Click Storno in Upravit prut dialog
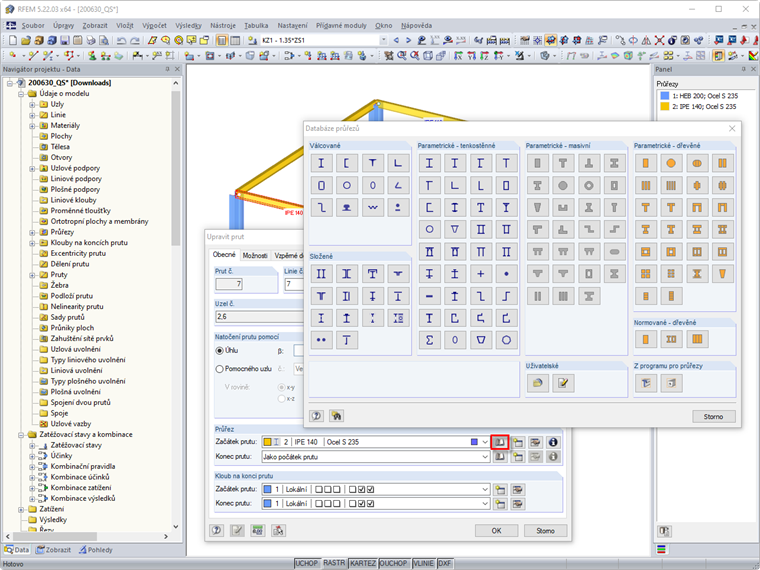Image resolution: width=760 pixels, height=570 pixels. [x=545, y=531]
